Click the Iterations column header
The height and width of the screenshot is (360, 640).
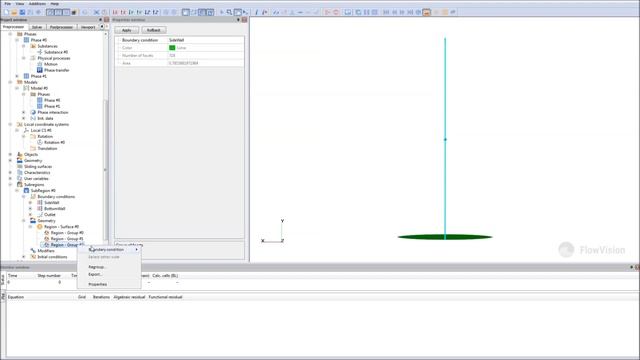click(101, 297)
